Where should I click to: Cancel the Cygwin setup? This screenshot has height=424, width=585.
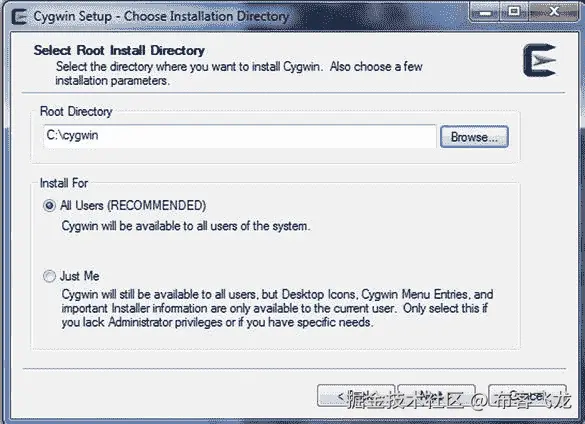click(527, 396)
